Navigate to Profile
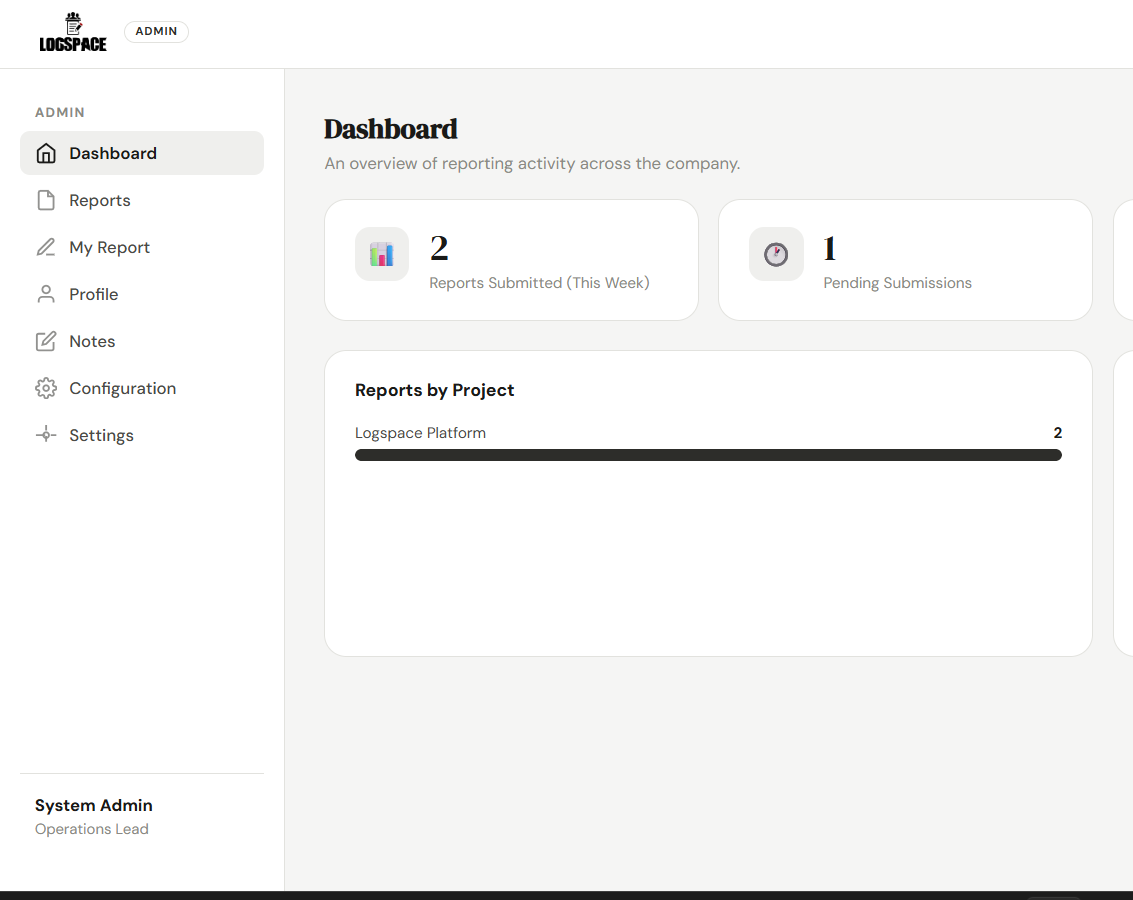Image resolution: width=1133 pixels, height=900 pixels. 142,294
